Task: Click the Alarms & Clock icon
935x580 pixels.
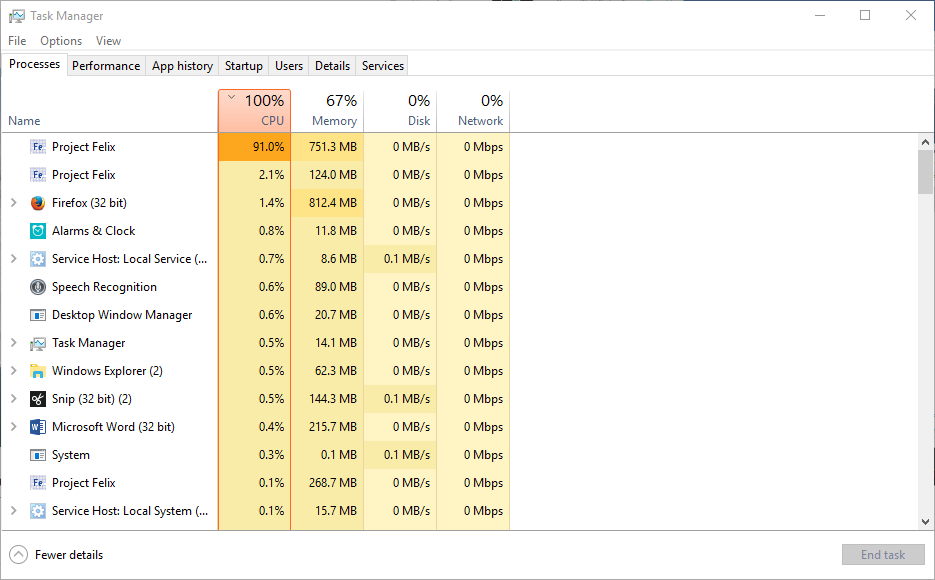Action: pyautogui.click(x=38, y=231)
